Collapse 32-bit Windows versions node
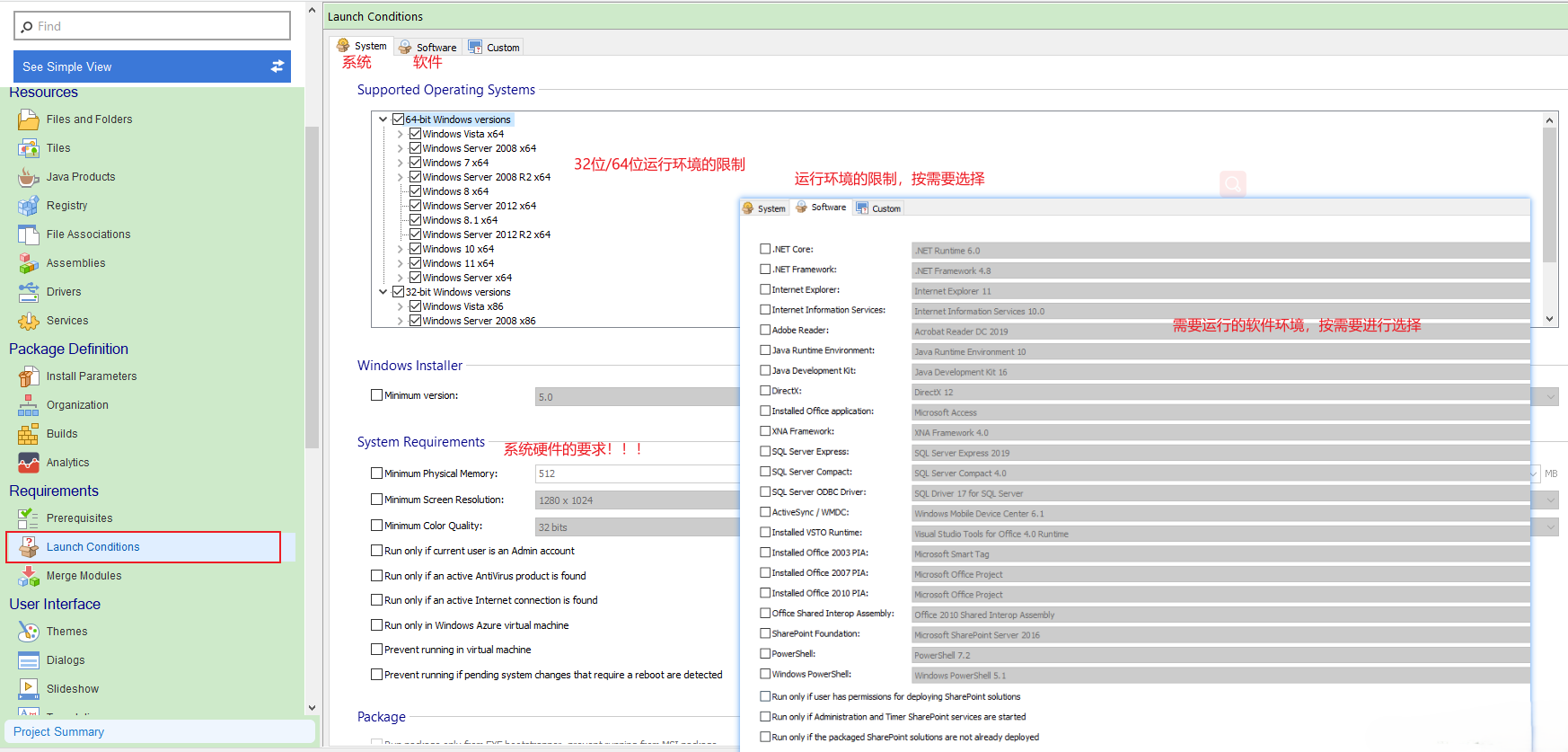 (x=383, y=292)
